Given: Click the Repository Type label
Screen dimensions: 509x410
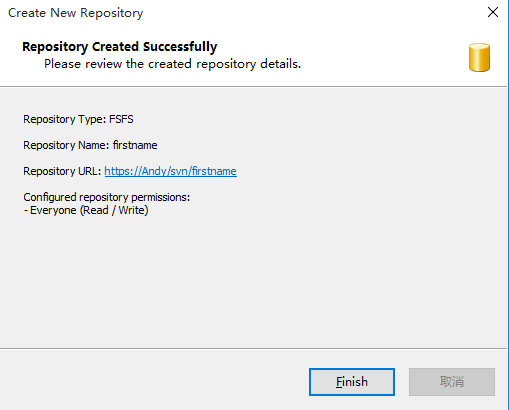Looking at the screenshot, I should point(65,119).
